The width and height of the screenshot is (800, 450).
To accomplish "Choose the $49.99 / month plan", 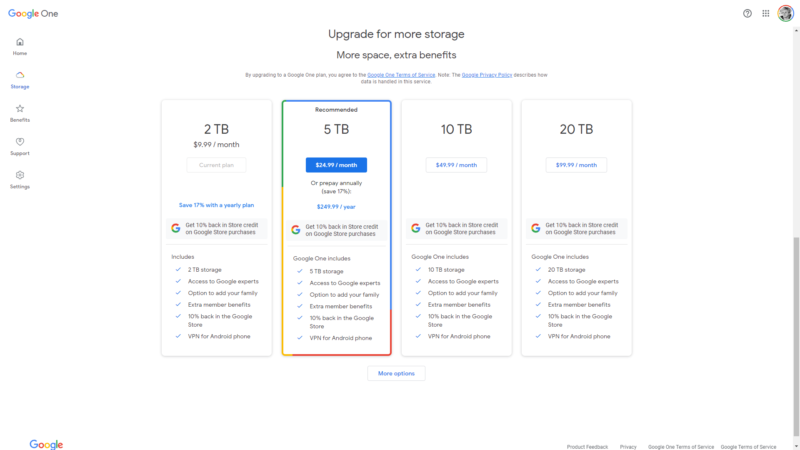I will [456, 165].
